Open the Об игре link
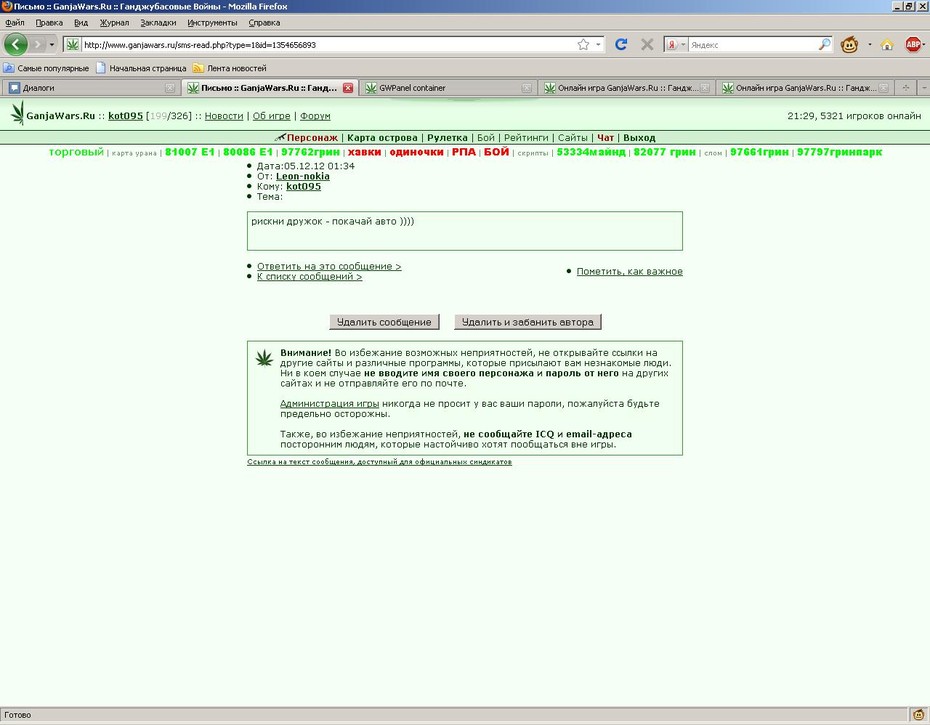This screenshot has height=725, width=930. point(272,116)
